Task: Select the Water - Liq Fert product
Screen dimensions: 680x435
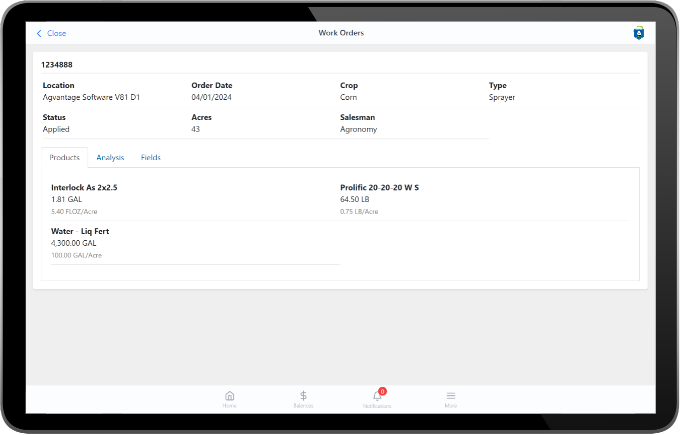Action: pyautogui.click(x=80, y=231)
